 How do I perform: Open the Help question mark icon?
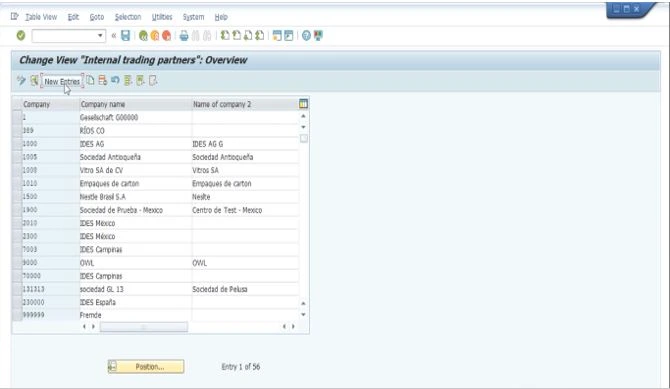[306, 35]
